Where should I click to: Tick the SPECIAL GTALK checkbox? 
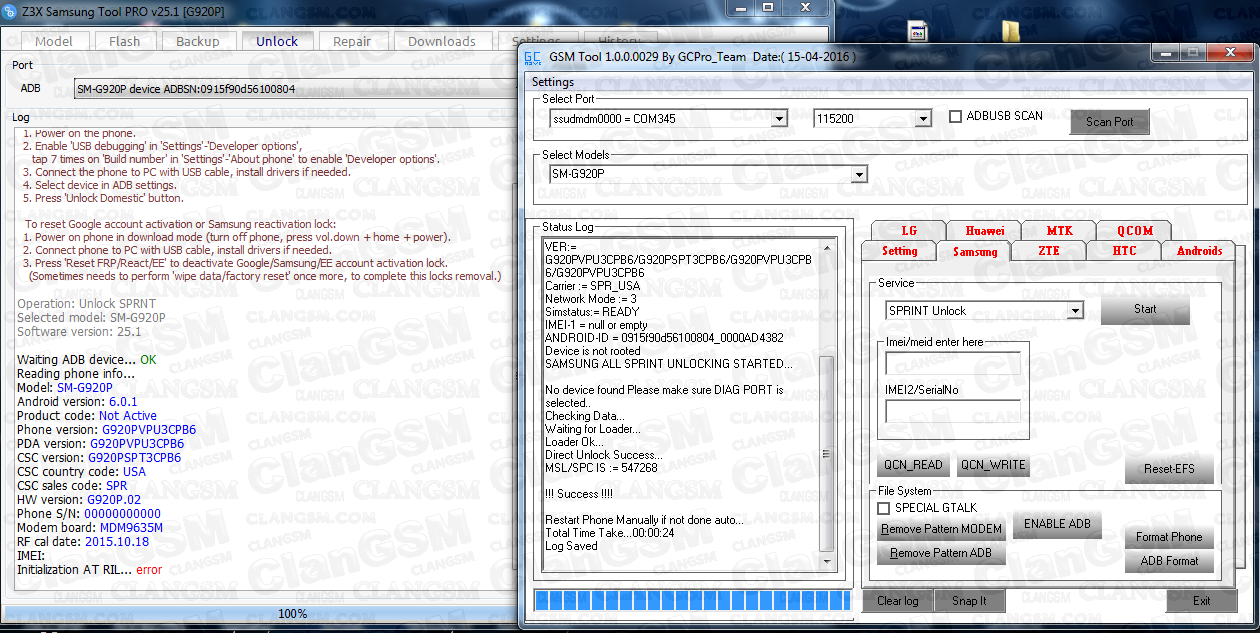[x=884, y=508]
